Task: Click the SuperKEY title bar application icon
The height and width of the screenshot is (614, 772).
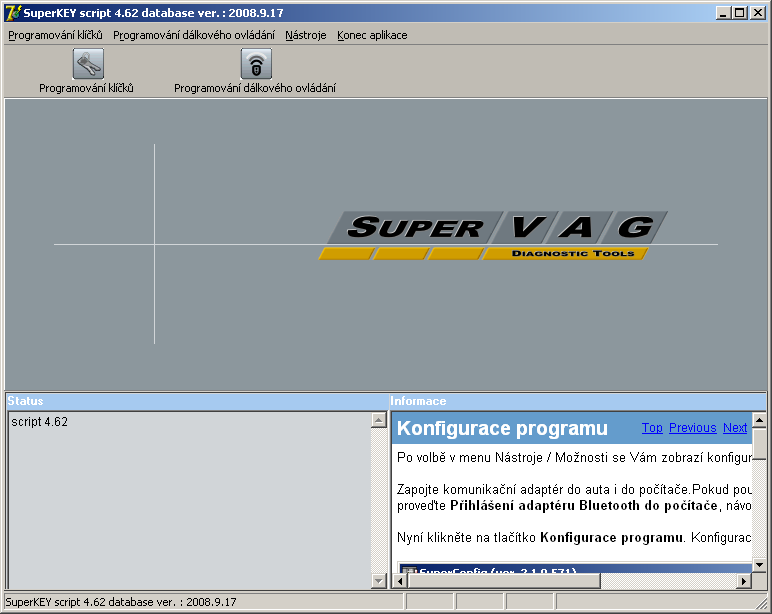Action: [x=13, y=13]
